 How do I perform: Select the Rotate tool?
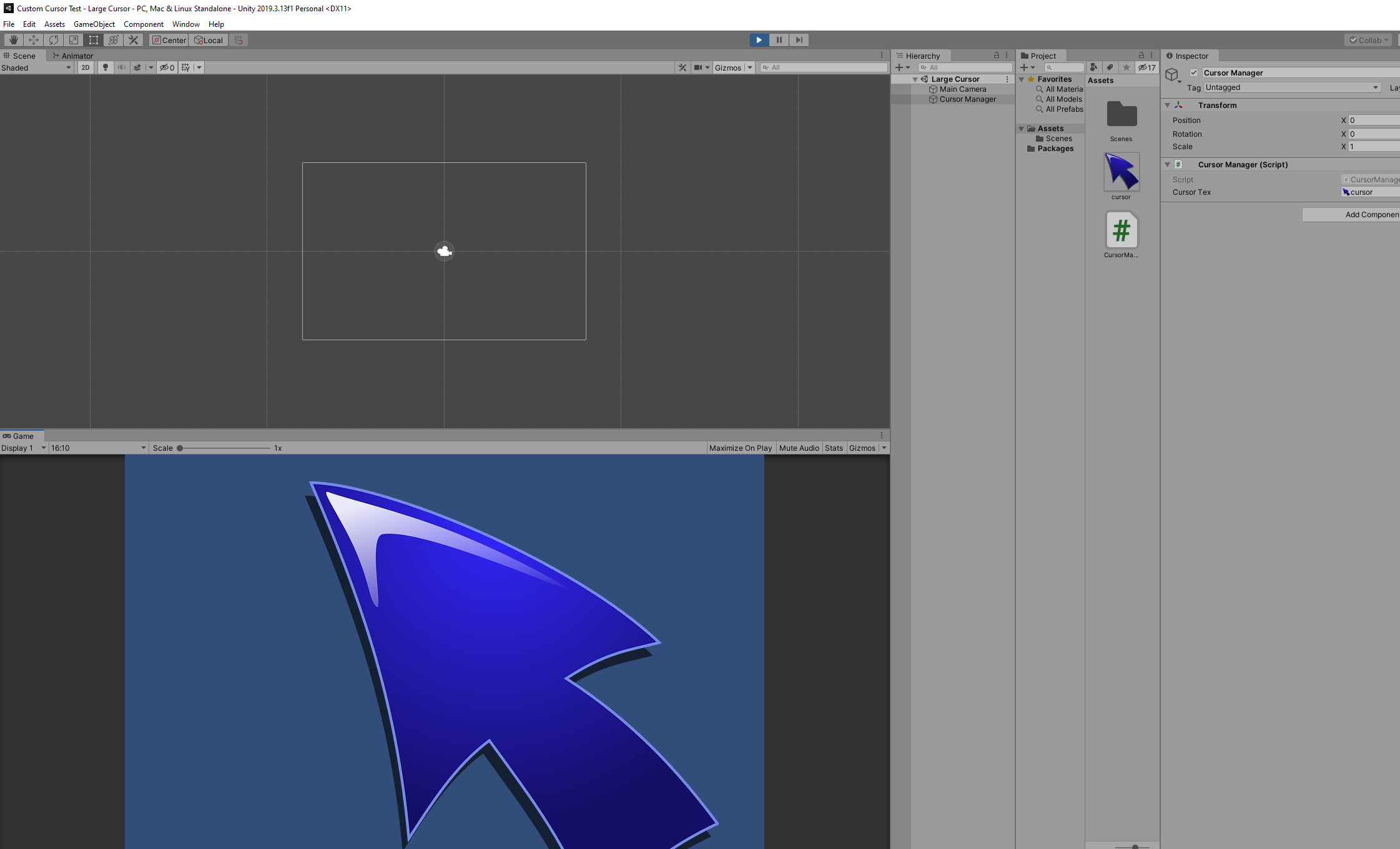pyautogui.click(x=54, y=40)
